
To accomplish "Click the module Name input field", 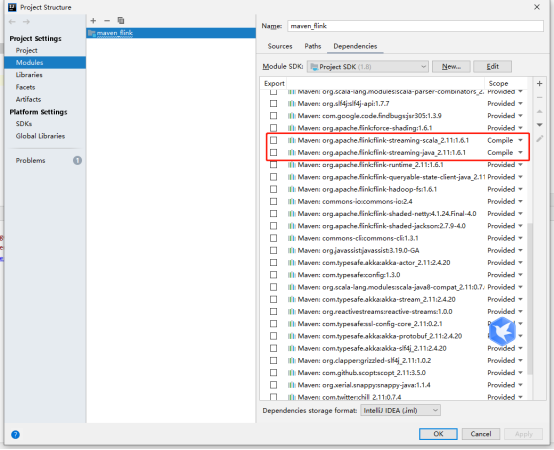I will tap(415, 26).
